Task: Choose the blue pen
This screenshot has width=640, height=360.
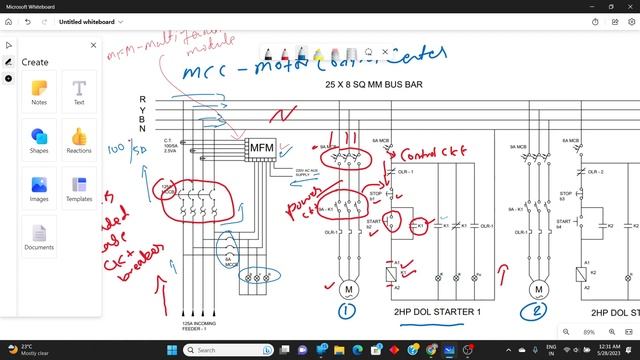Action: 302,53
